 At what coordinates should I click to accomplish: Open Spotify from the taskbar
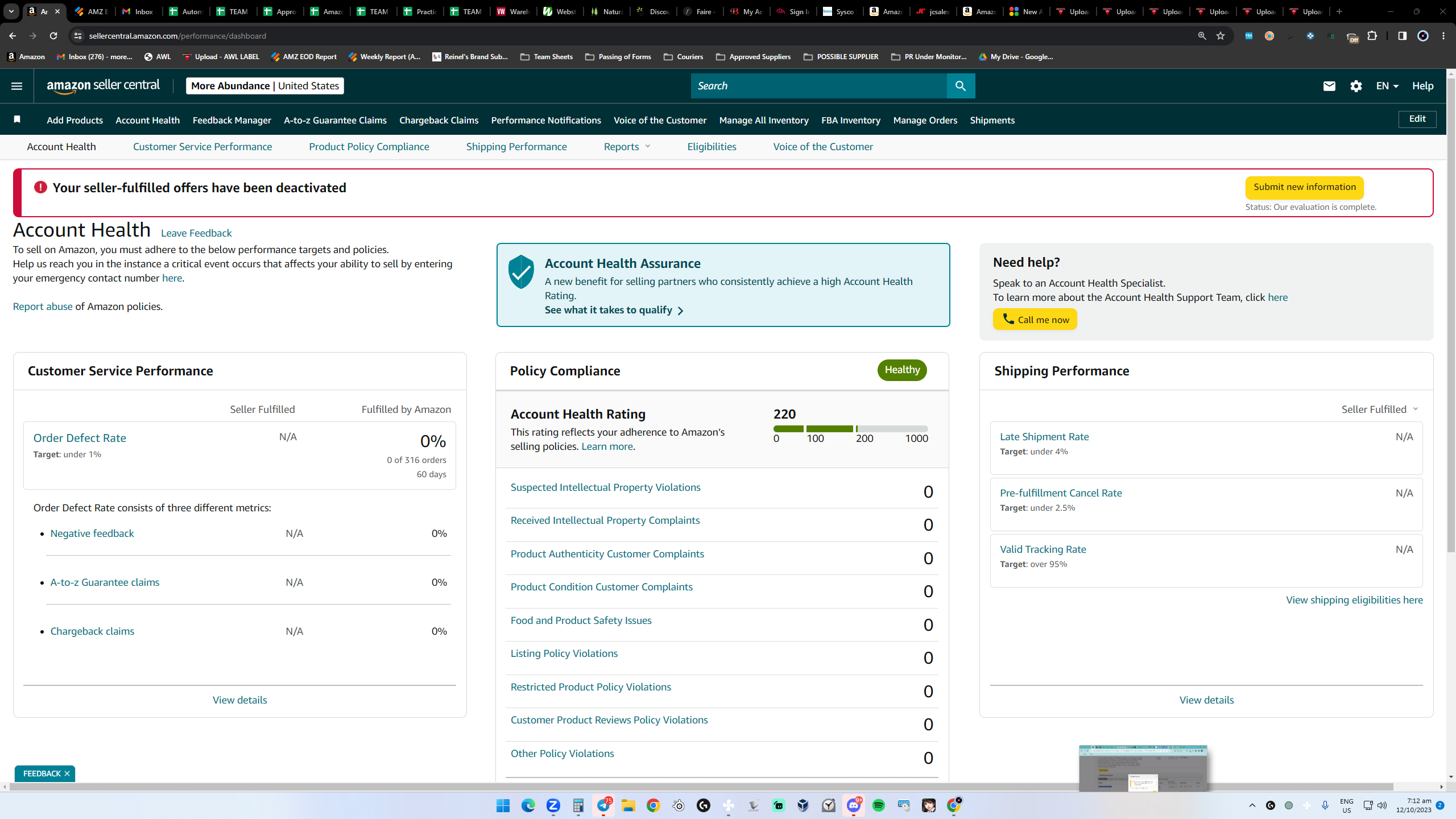[879, 805]
